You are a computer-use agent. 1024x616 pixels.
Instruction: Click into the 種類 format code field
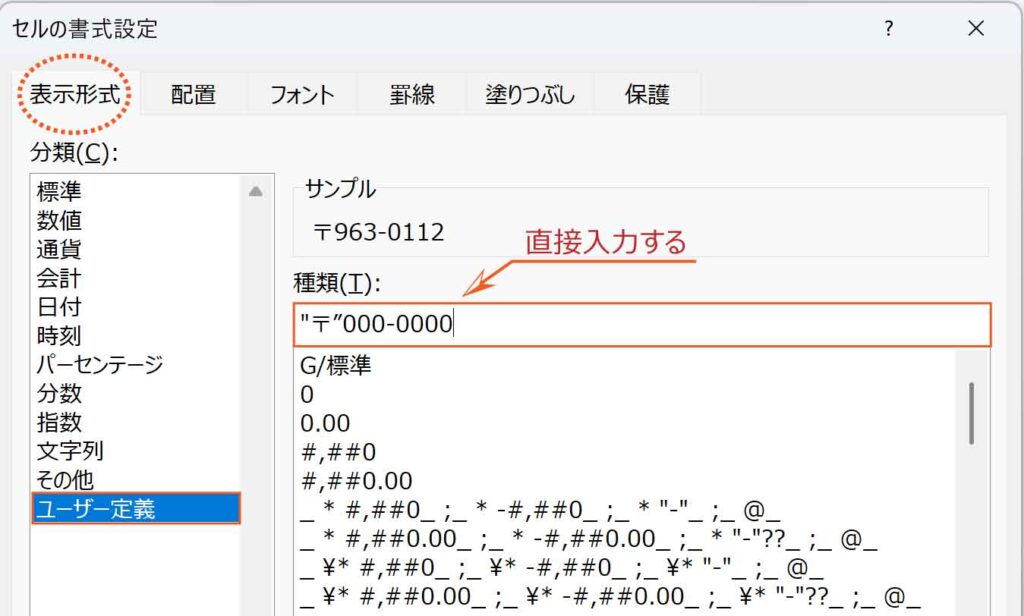click(642, 324)
